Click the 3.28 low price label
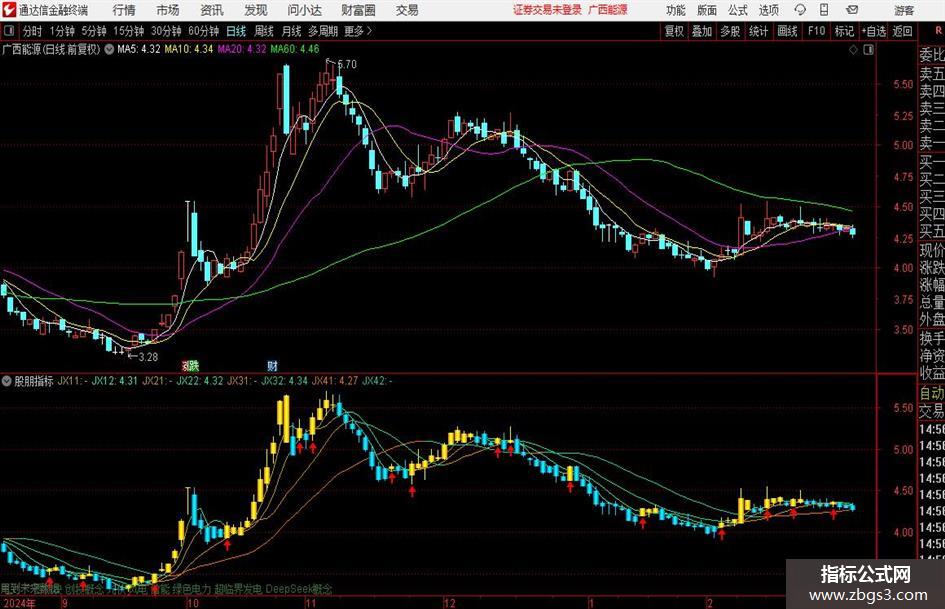The image size is (945, 609). (x=148, y=357)
